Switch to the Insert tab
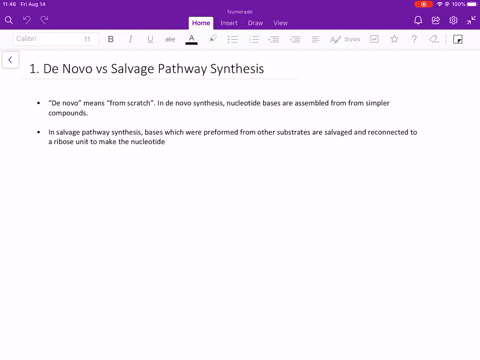Image resolution: width=480 pixels, height=360 pixels. pos(229,23)
